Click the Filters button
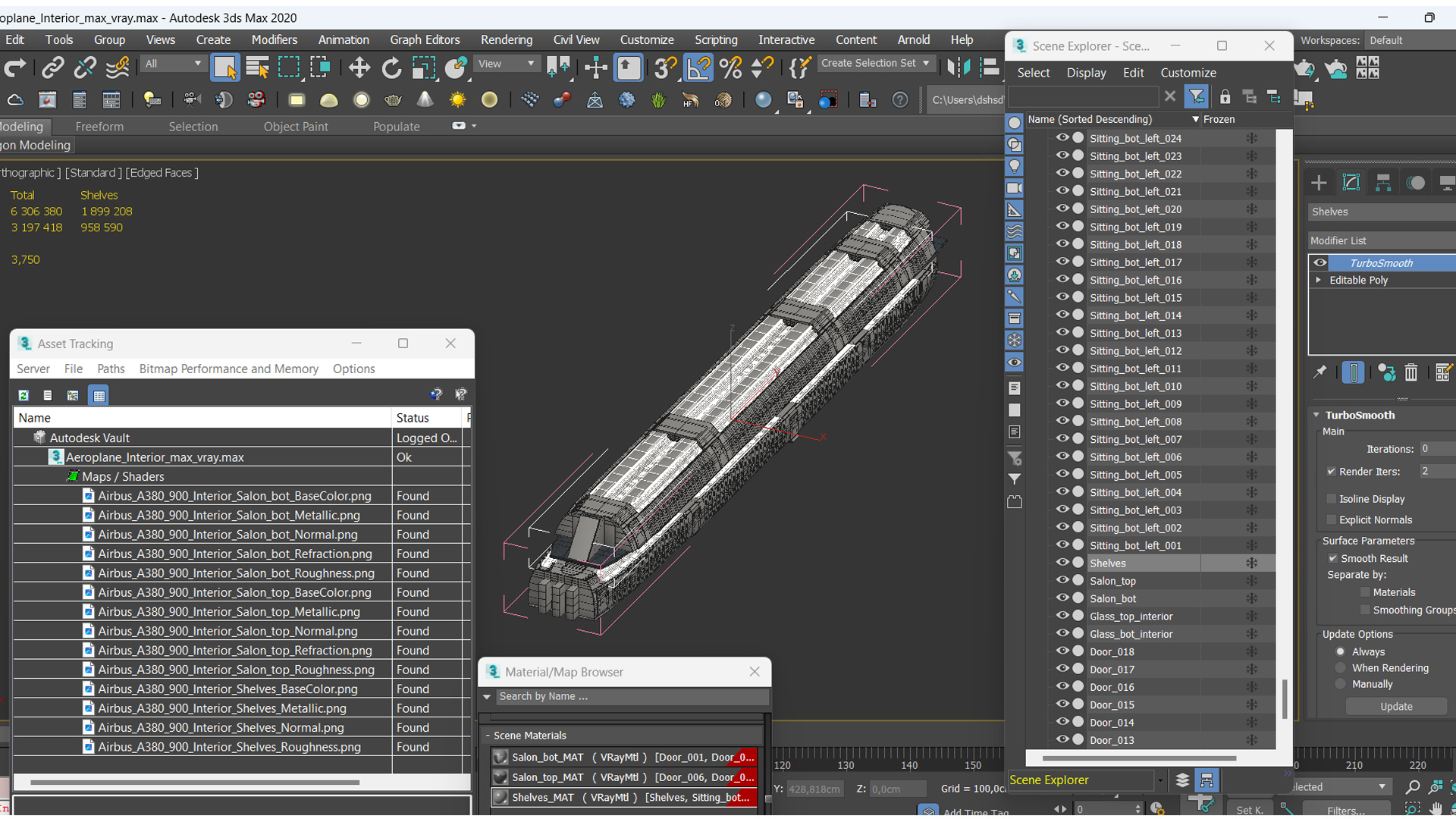 tap(1346, 810)
